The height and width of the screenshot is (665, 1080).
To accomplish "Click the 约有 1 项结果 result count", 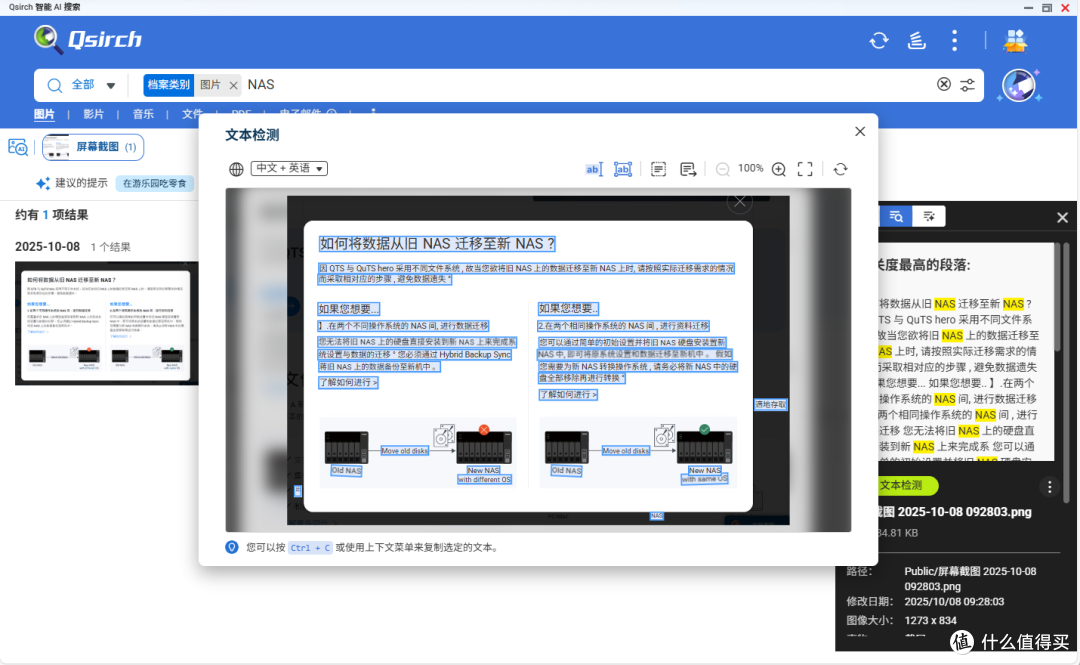I will (x=52, y=215).
